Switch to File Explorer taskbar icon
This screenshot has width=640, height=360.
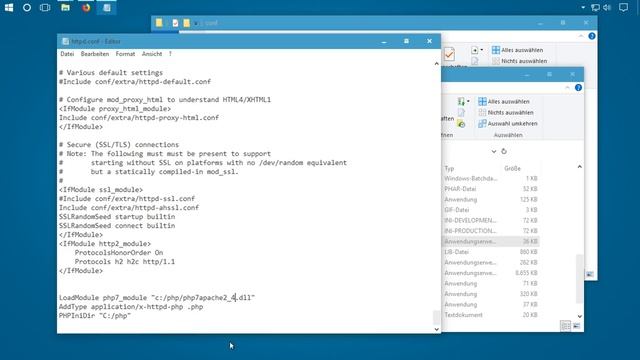point(65,7)
